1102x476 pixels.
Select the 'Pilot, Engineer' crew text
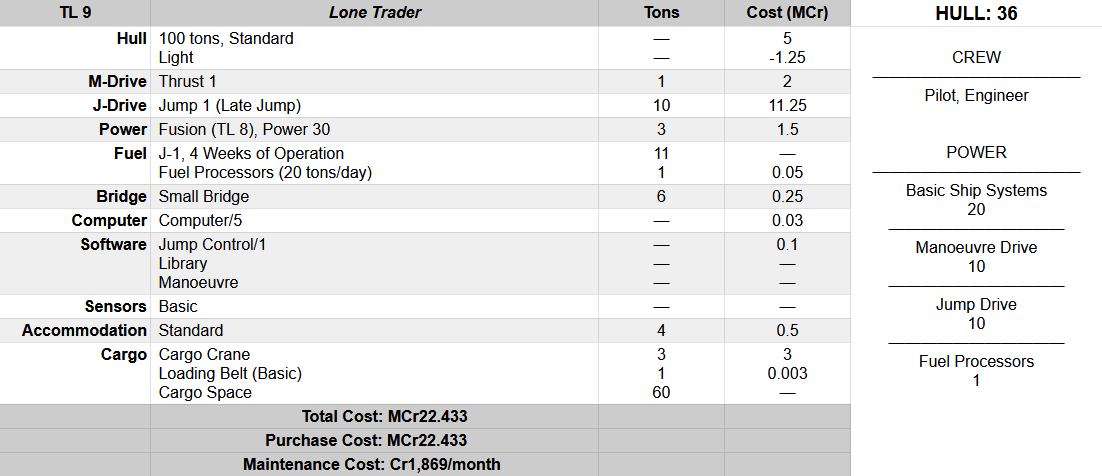coord(976,96)
